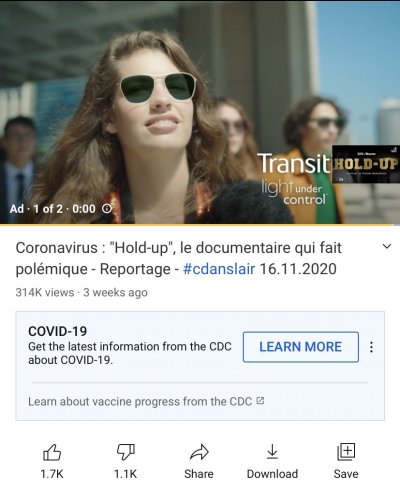Screen dimensions: 400x488
Task: Click the LEARN MORE button
Action: [x=301, y=347]
